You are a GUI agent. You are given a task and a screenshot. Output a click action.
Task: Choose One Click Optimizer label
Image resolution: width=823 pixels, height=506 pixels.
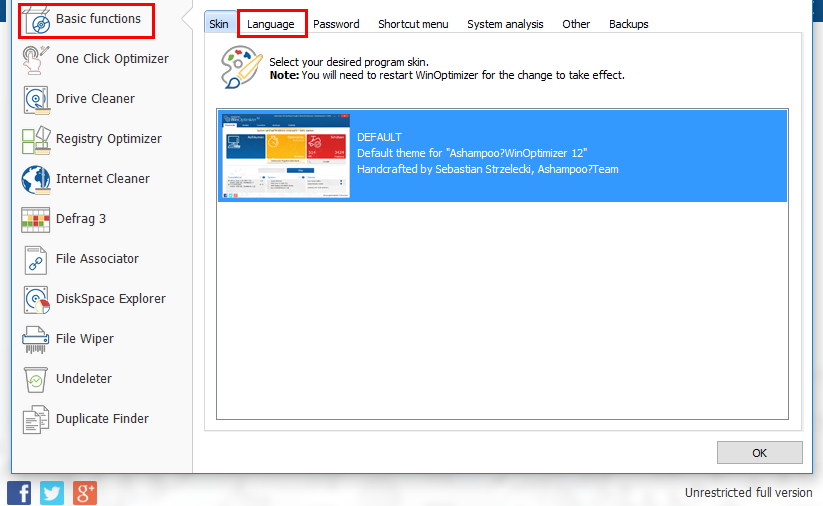point(112,59)
